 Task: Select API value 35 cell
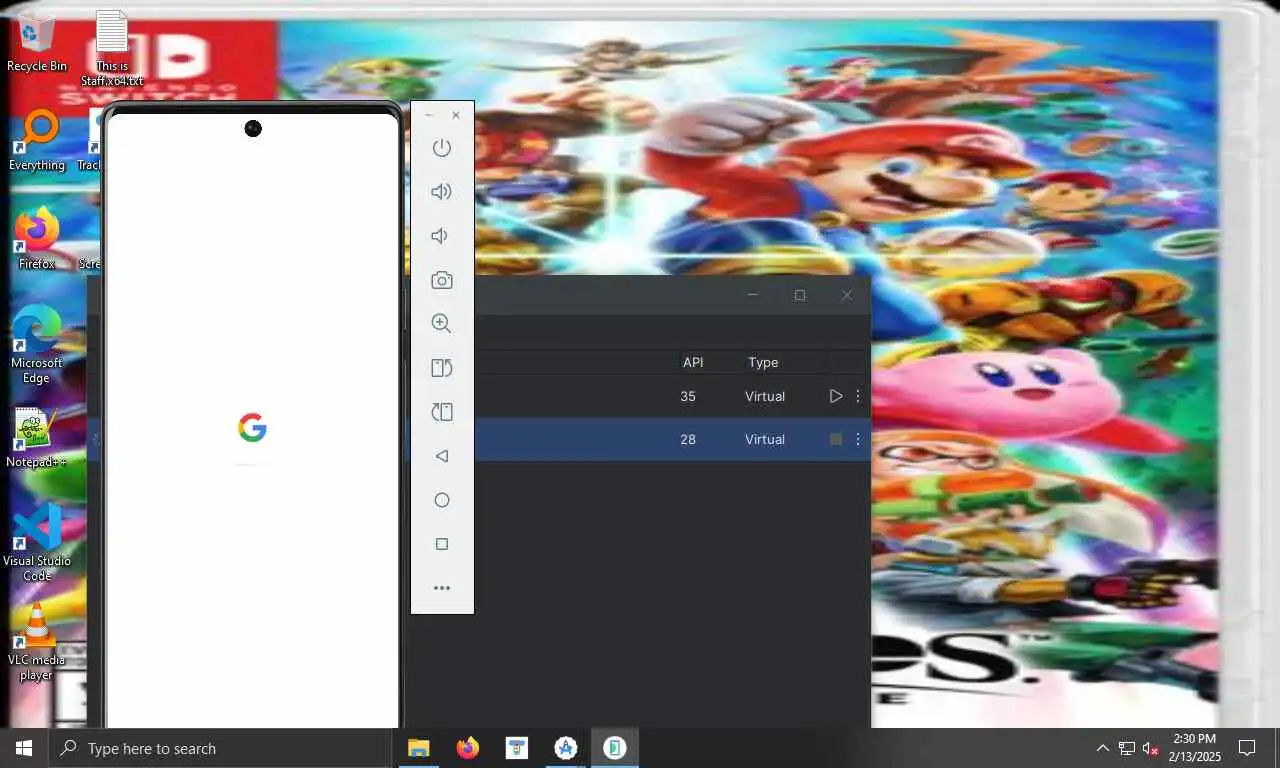point(688,396)
